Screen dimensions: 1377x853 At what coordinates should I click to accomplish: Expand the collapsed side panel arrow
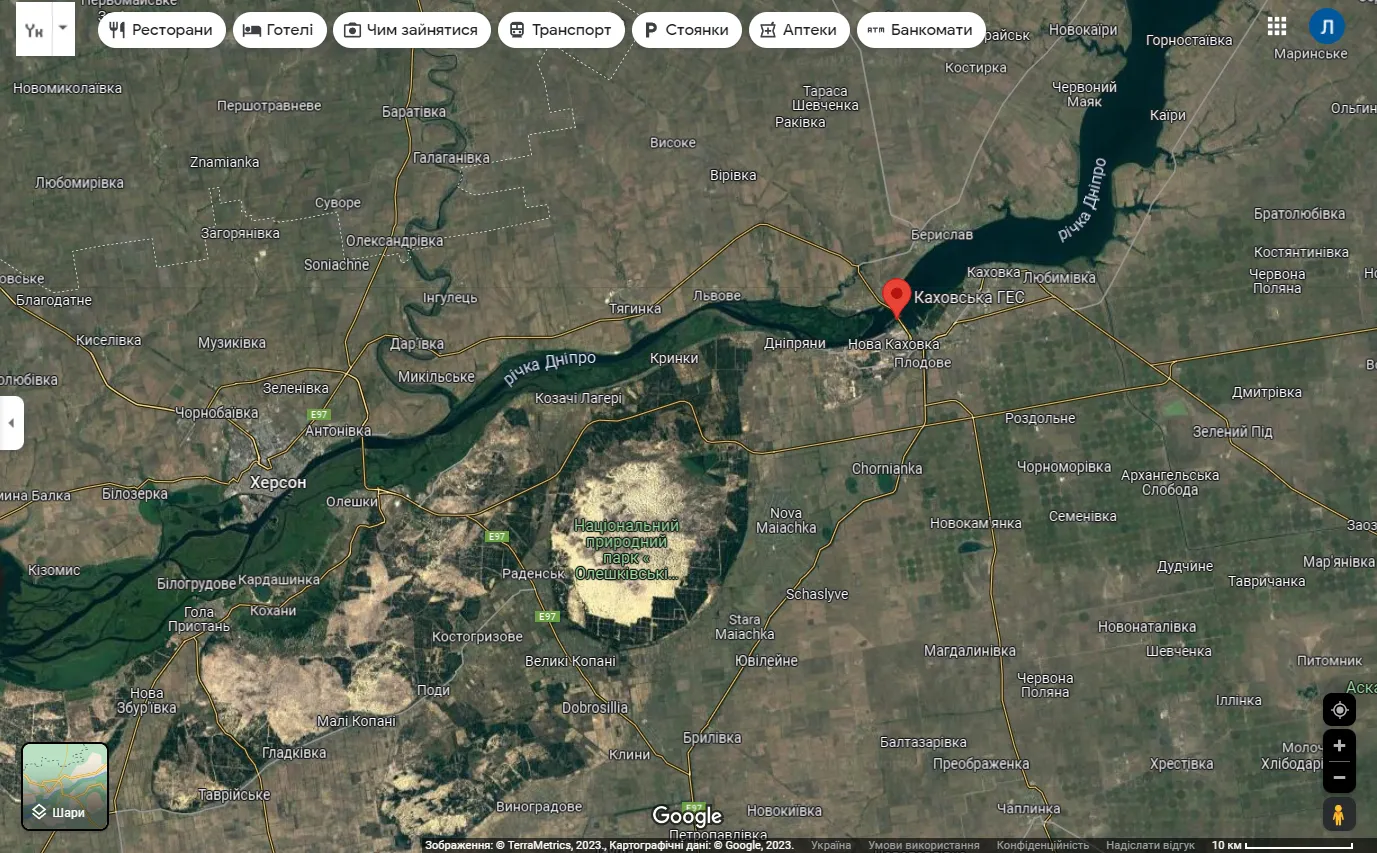click(11, 423)
